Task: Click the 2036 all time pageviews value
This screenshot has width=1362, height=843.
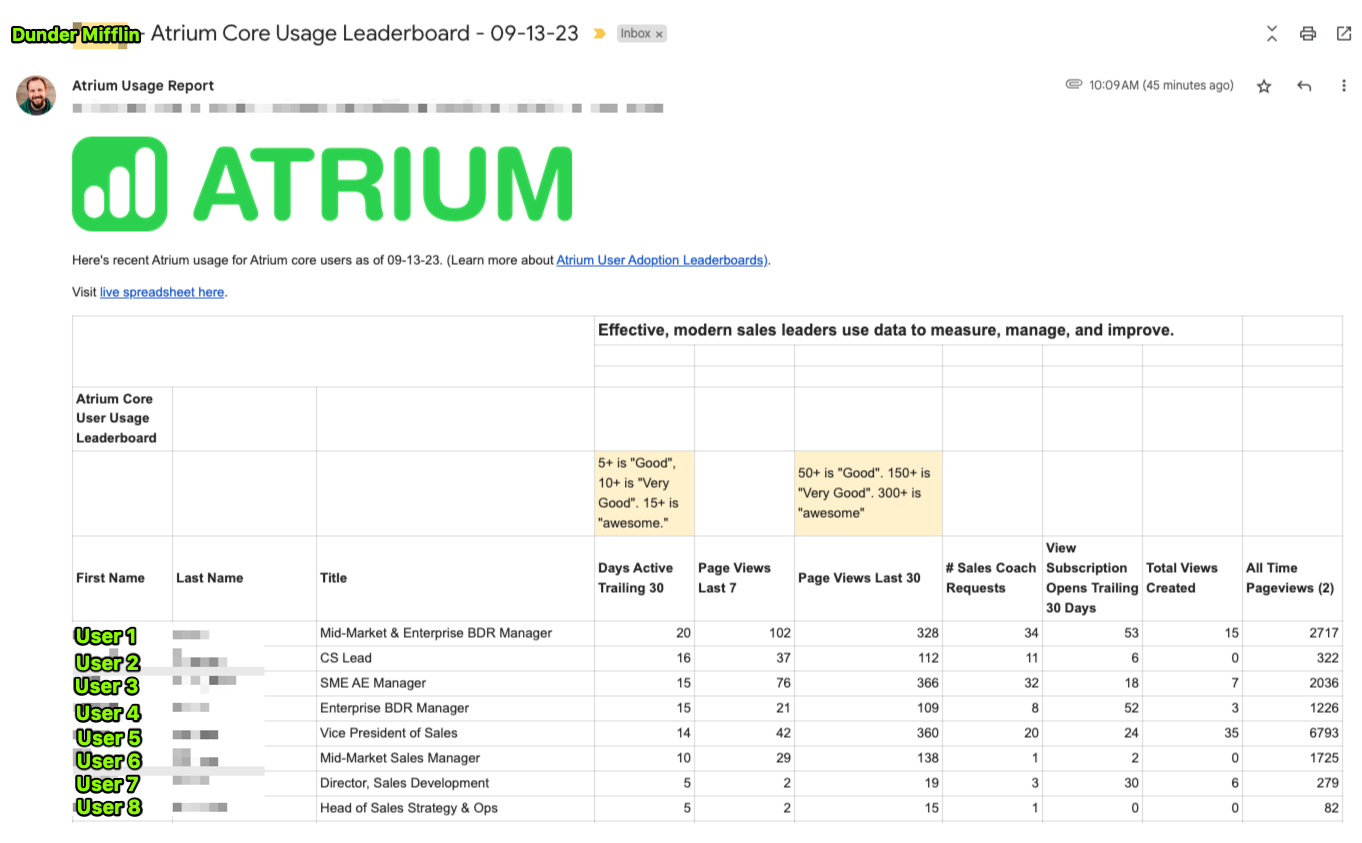Action: point(1322,683)
